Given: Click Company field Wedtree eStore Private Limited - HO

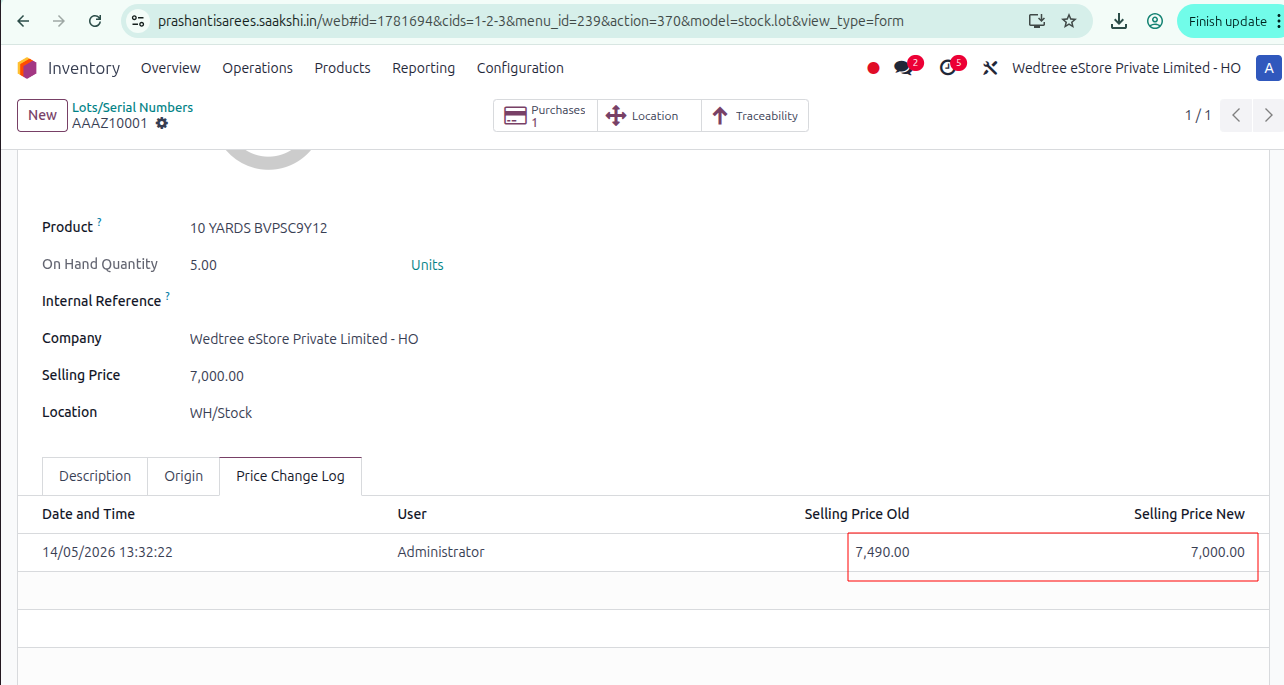Looking at the screenshot, I should [x=304, y=339].
